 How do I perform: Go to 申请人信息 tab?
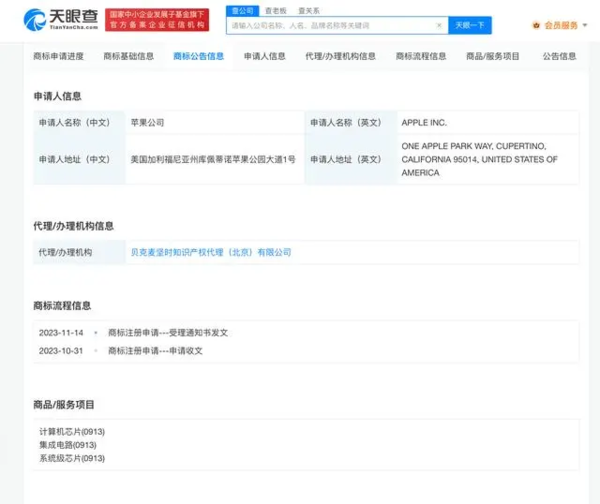click(265, 56)
